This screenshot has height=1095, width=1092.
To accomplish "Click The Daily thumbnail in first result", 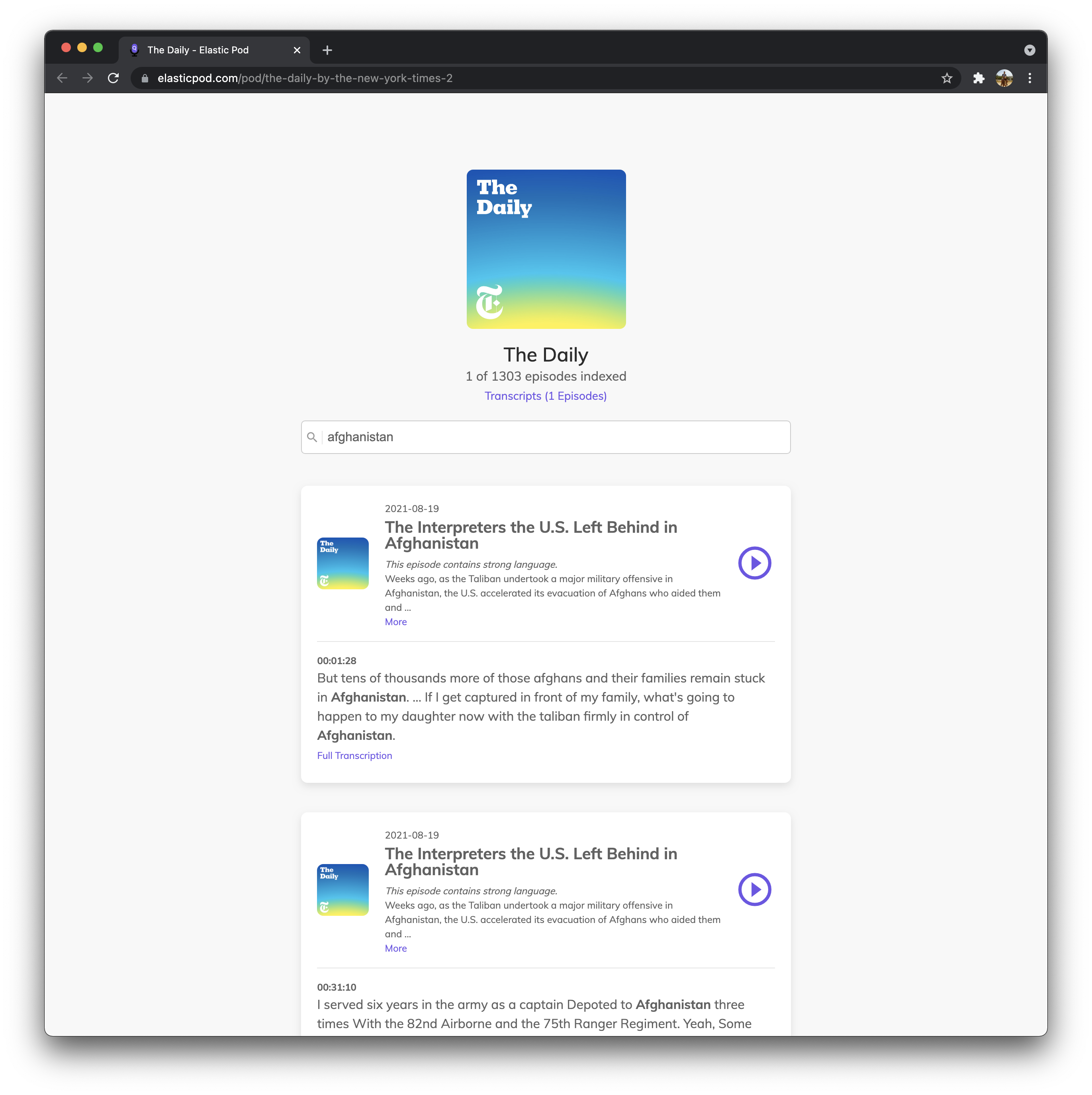I will coord(342,563).
